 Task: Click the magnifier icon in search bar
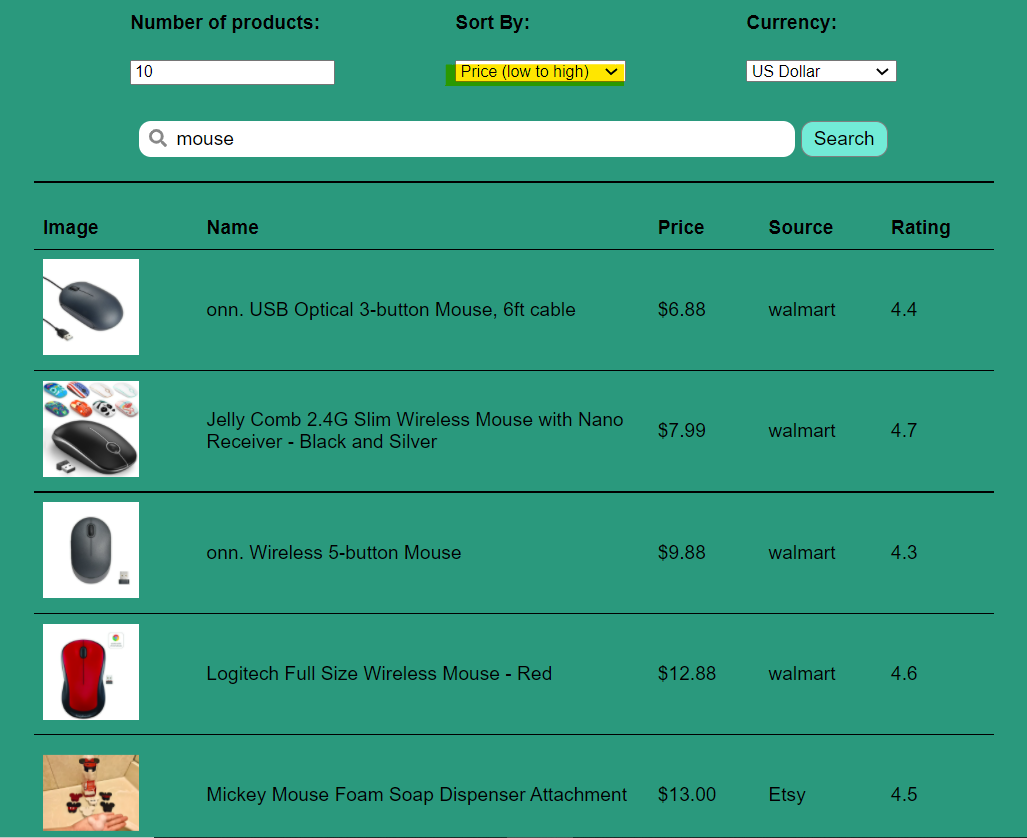click(x=158, y=138)
